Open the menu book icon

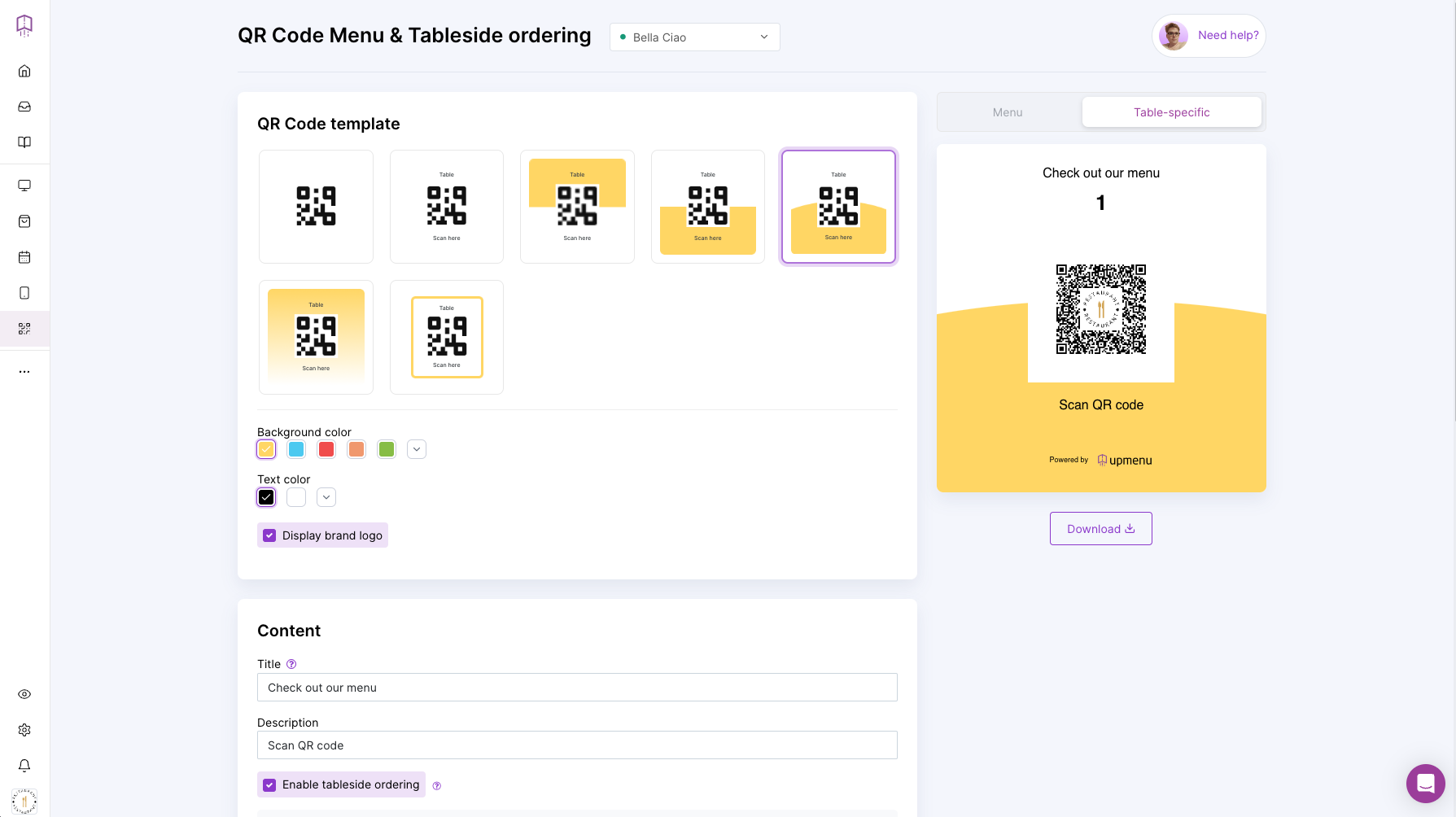[x=24, y=142]
